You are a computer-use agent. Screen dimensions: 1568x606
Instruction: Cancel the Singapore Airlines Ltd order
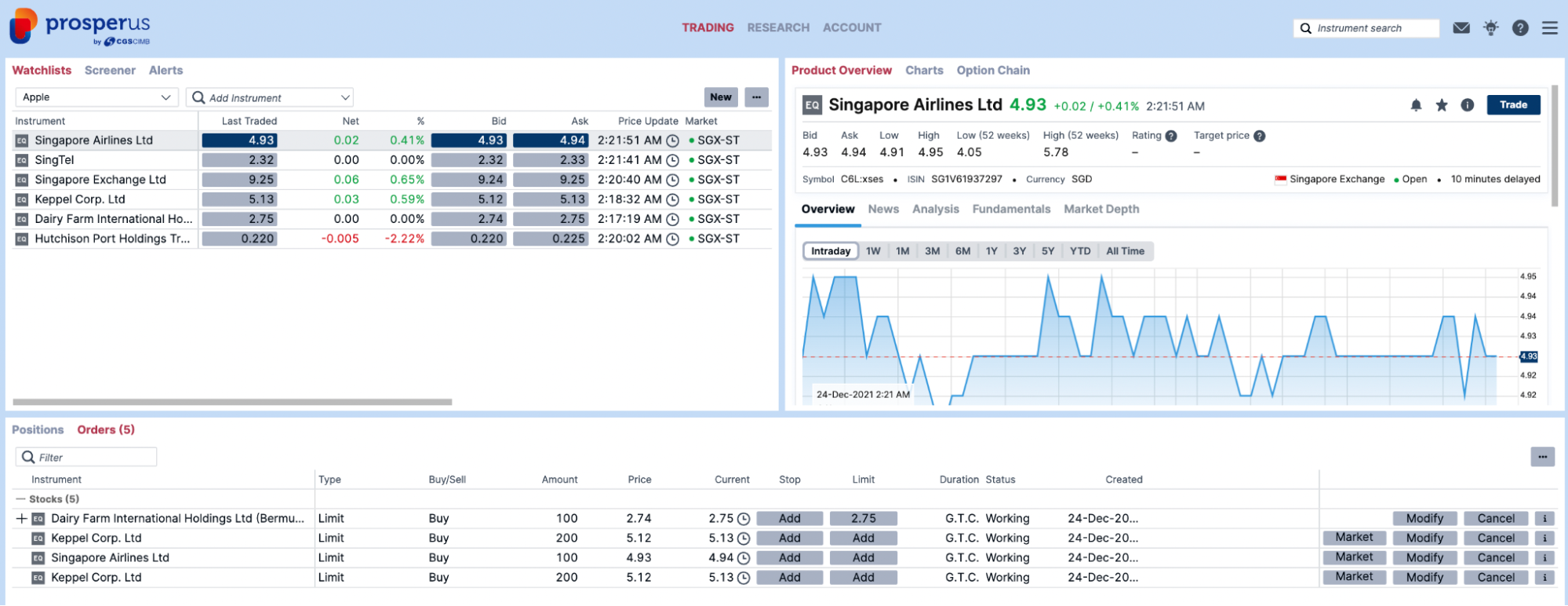(x=1496, y=558)
